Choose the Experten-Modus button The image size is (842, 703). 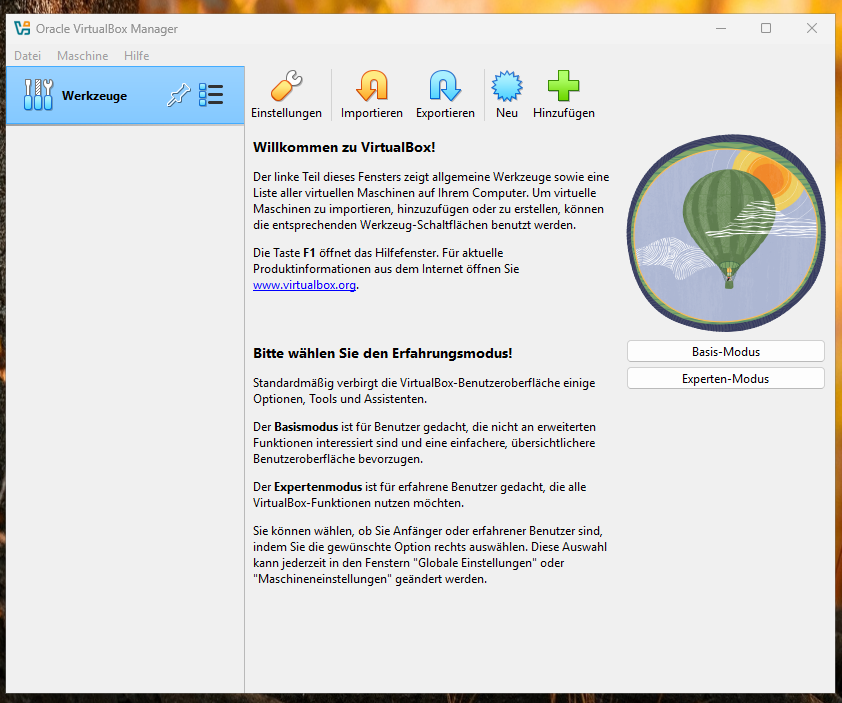coord(725,378)
